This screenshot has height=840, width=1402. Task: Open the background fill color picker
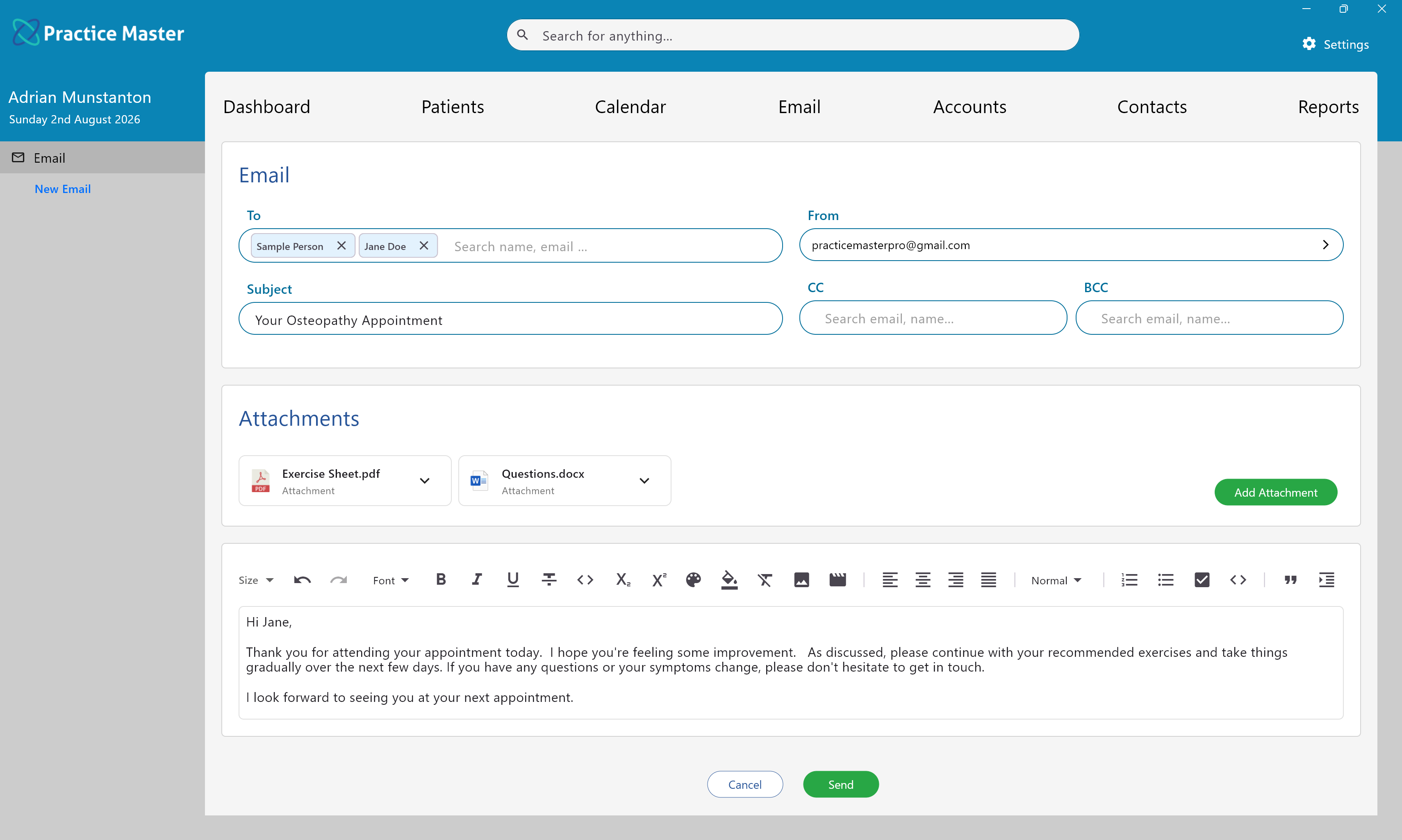coord(729,580)
